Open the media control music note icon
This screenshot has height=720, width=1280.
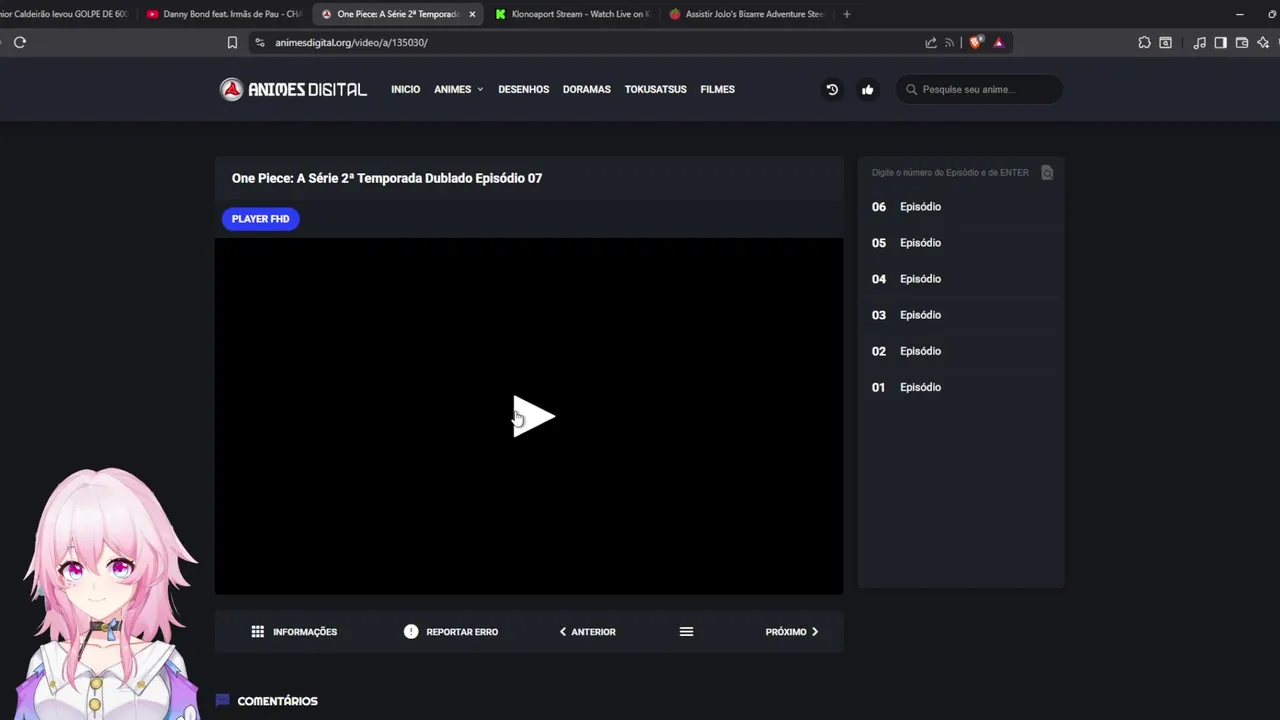[1199, 42]
